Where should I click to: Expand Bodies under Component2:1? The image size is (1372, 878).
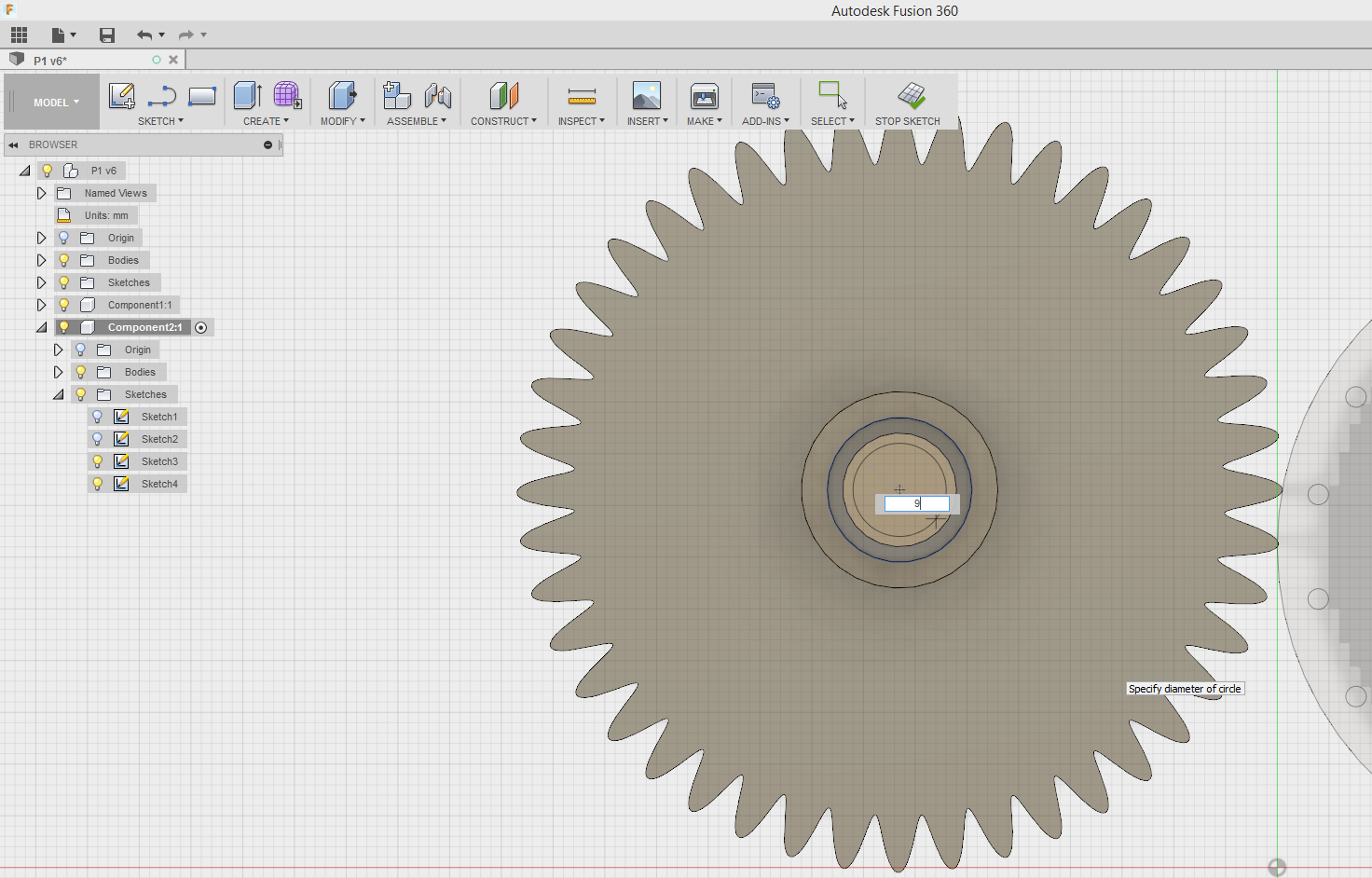[58, 372]
